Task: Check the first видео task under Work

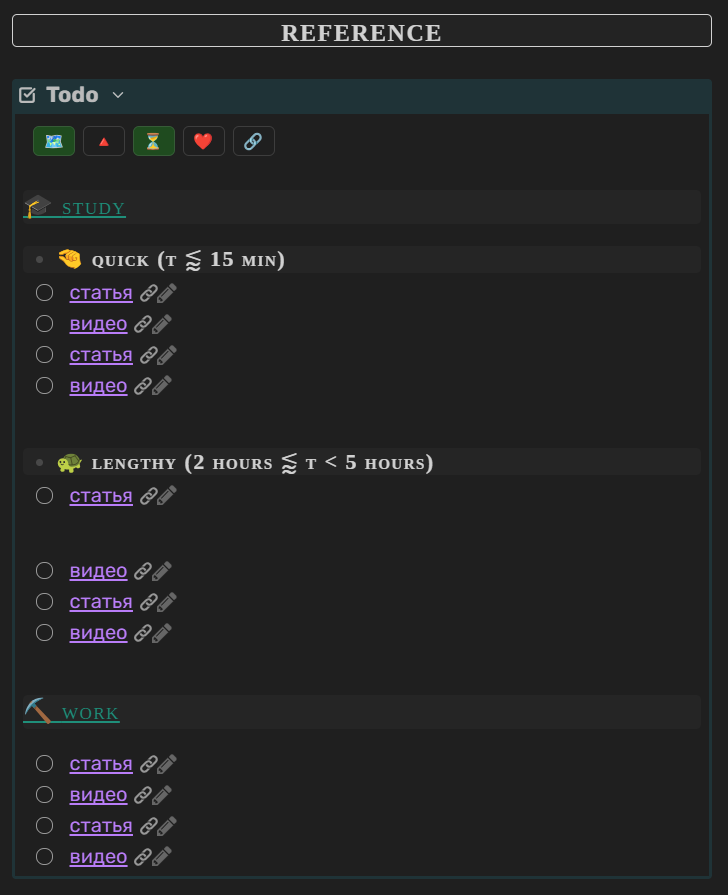Action: tap(44, 795)
